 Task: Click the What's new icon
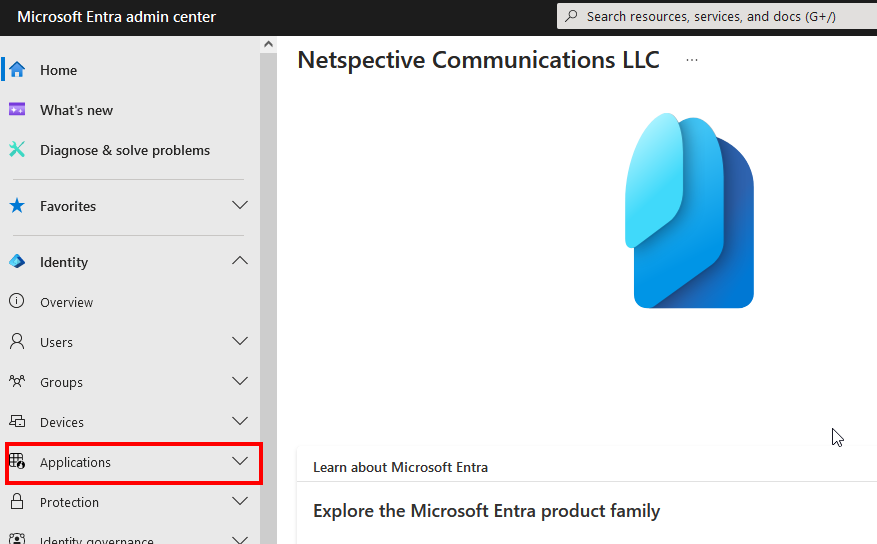click(x=17, y=110)
